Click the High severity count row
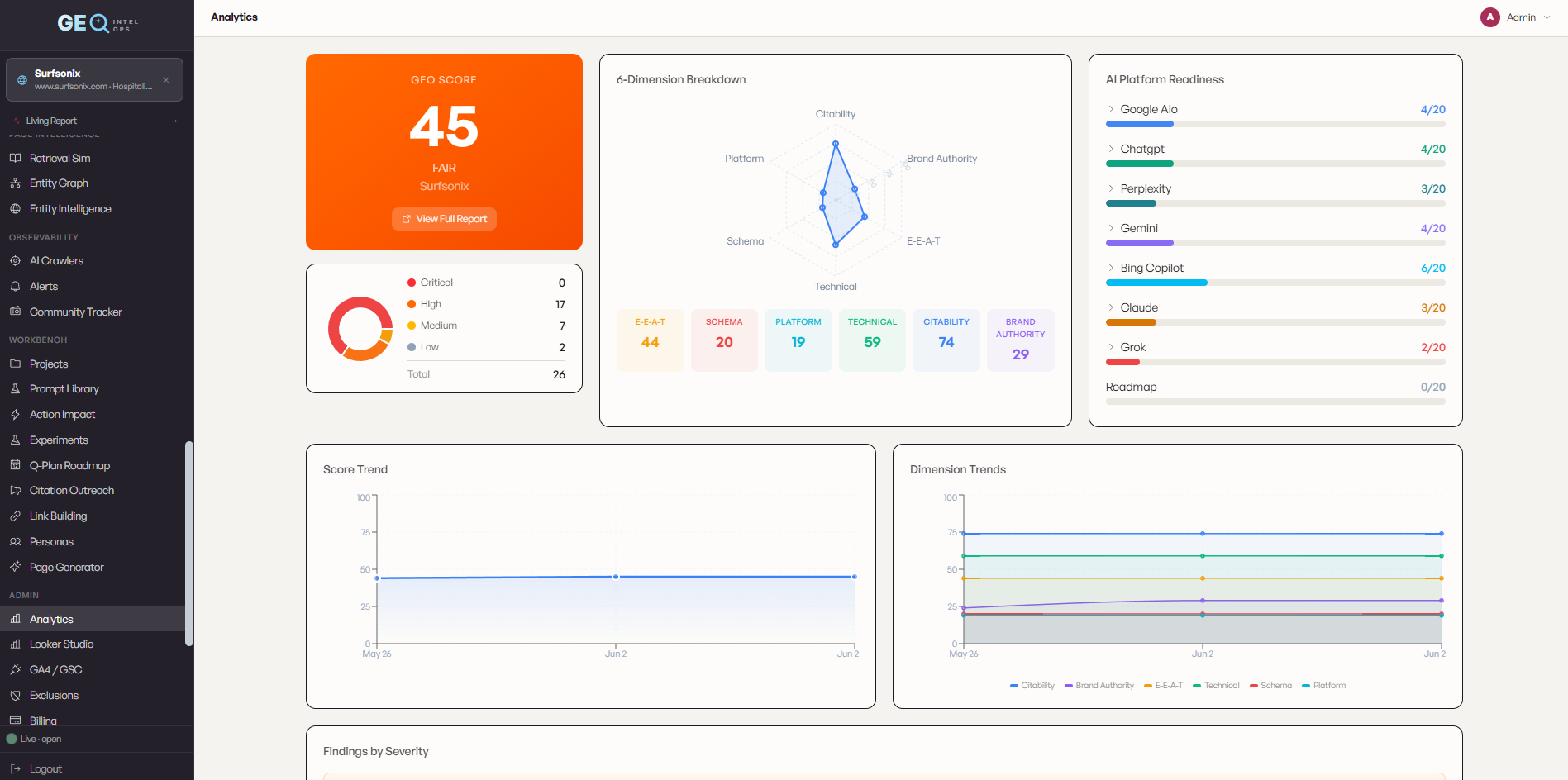Viewport: 1568px width, 780px height. coord(486,304)
